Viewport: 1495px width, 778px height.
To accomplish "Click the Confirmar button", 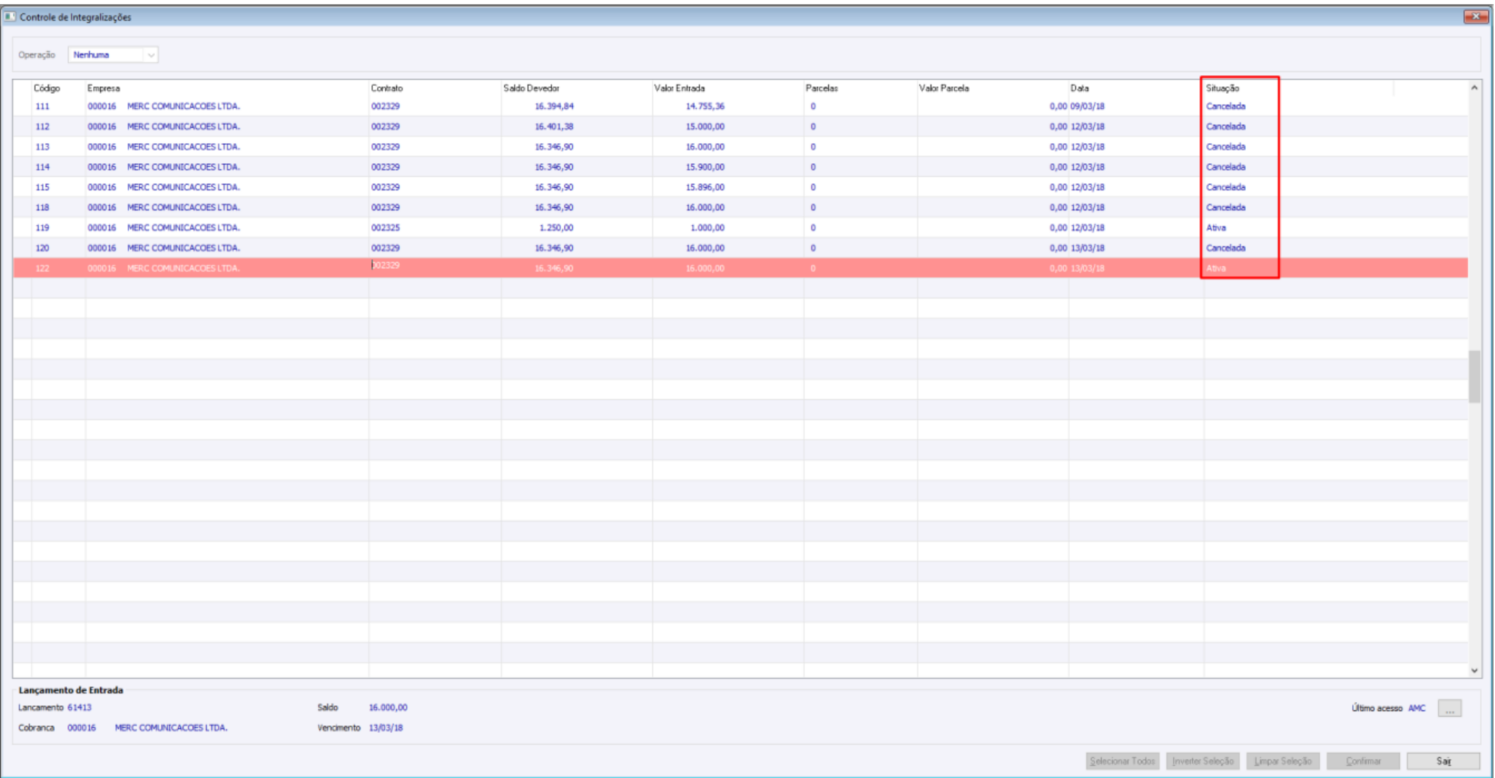I will pos(1363,762).
